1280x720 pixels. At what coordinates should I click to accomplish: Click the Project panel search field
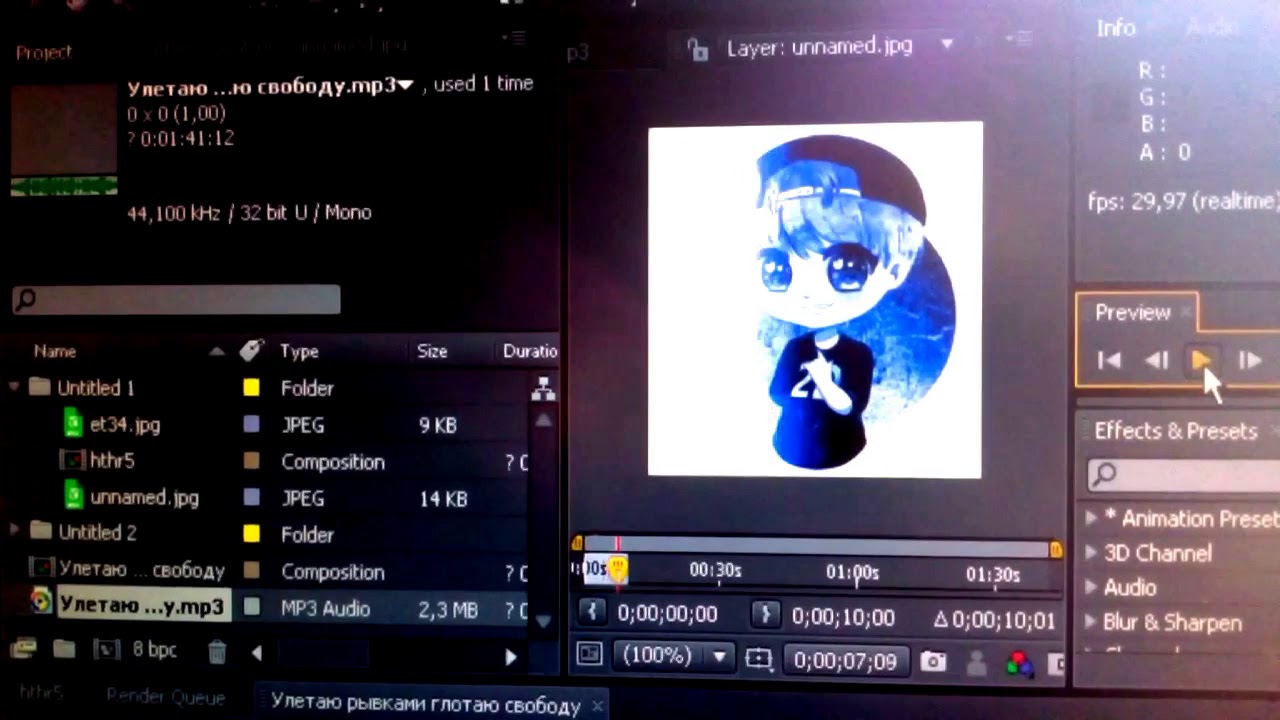pyautogui.click(x=176, y=298)
